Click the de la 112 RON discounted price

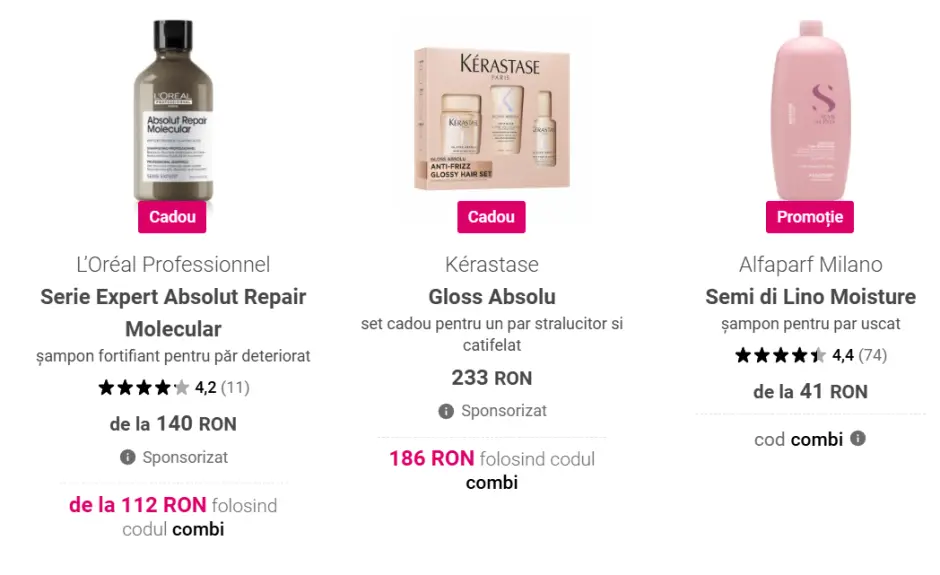137,505
